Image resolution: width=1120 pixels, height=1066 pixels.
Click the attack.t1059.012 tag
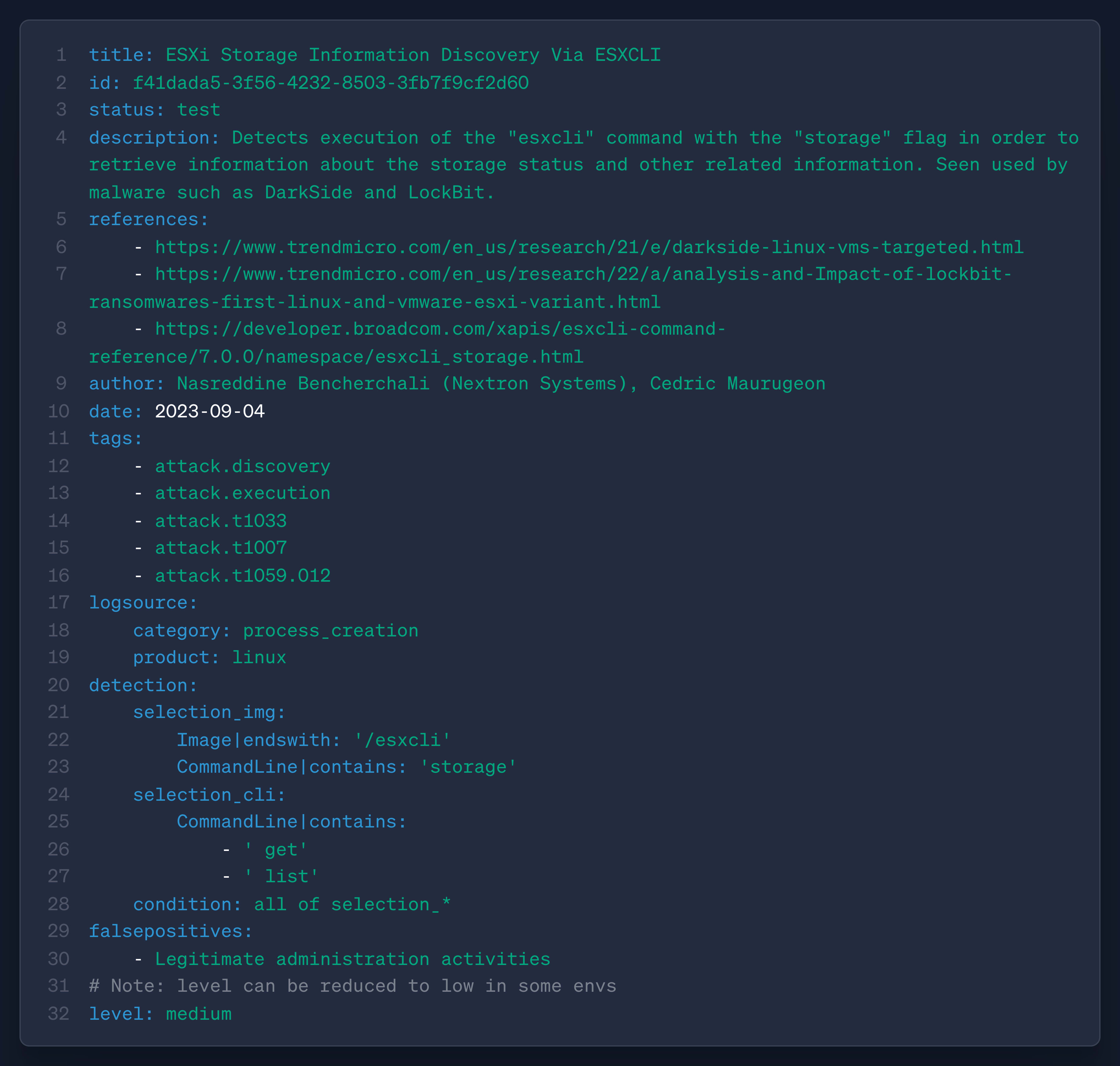tap(243, 576)
